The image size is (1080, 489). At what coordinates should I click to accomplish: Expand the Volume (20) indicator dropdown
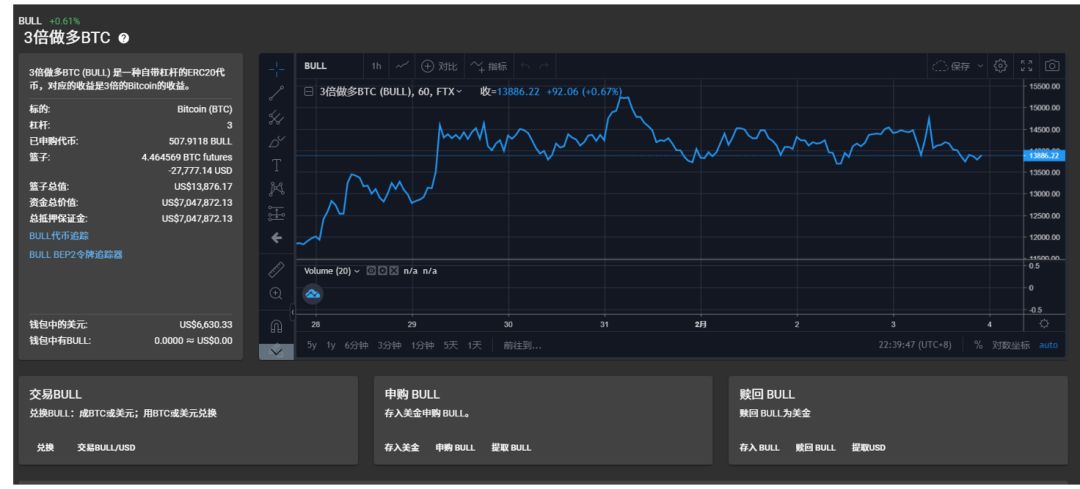point(357,271)
